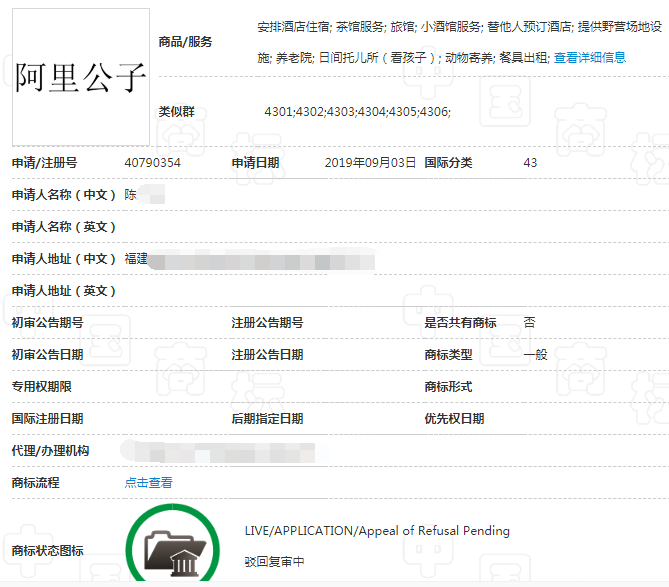
Task: Select the LIVE/APPLICATION status text
Action: tap(377, 530)
